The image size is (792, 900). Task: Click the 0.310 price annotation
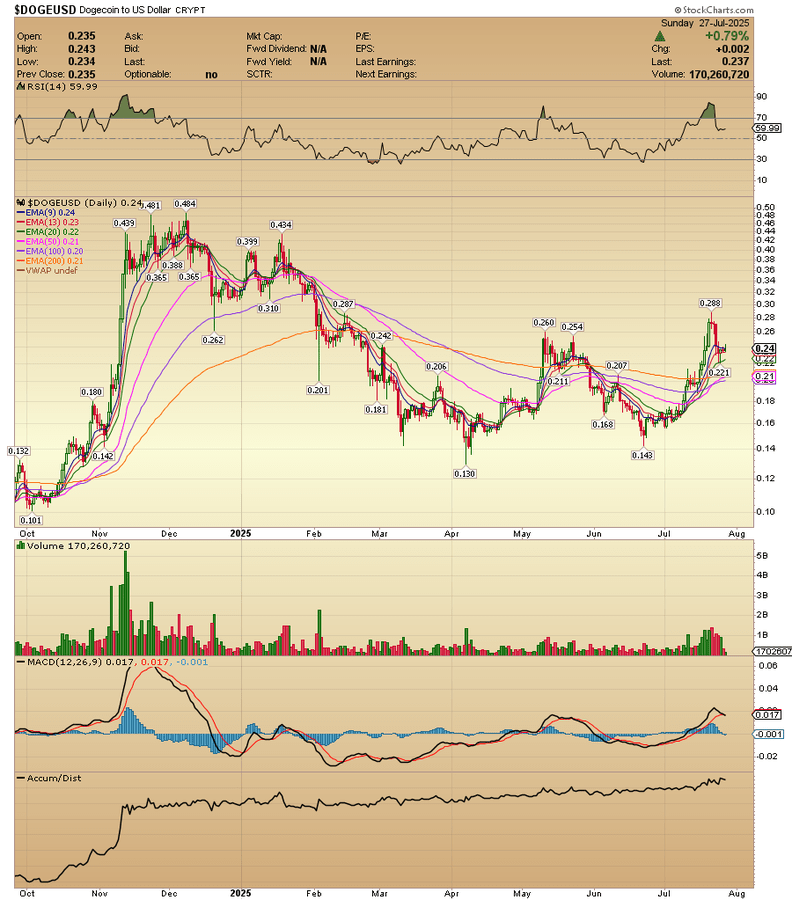click(268, 308)
